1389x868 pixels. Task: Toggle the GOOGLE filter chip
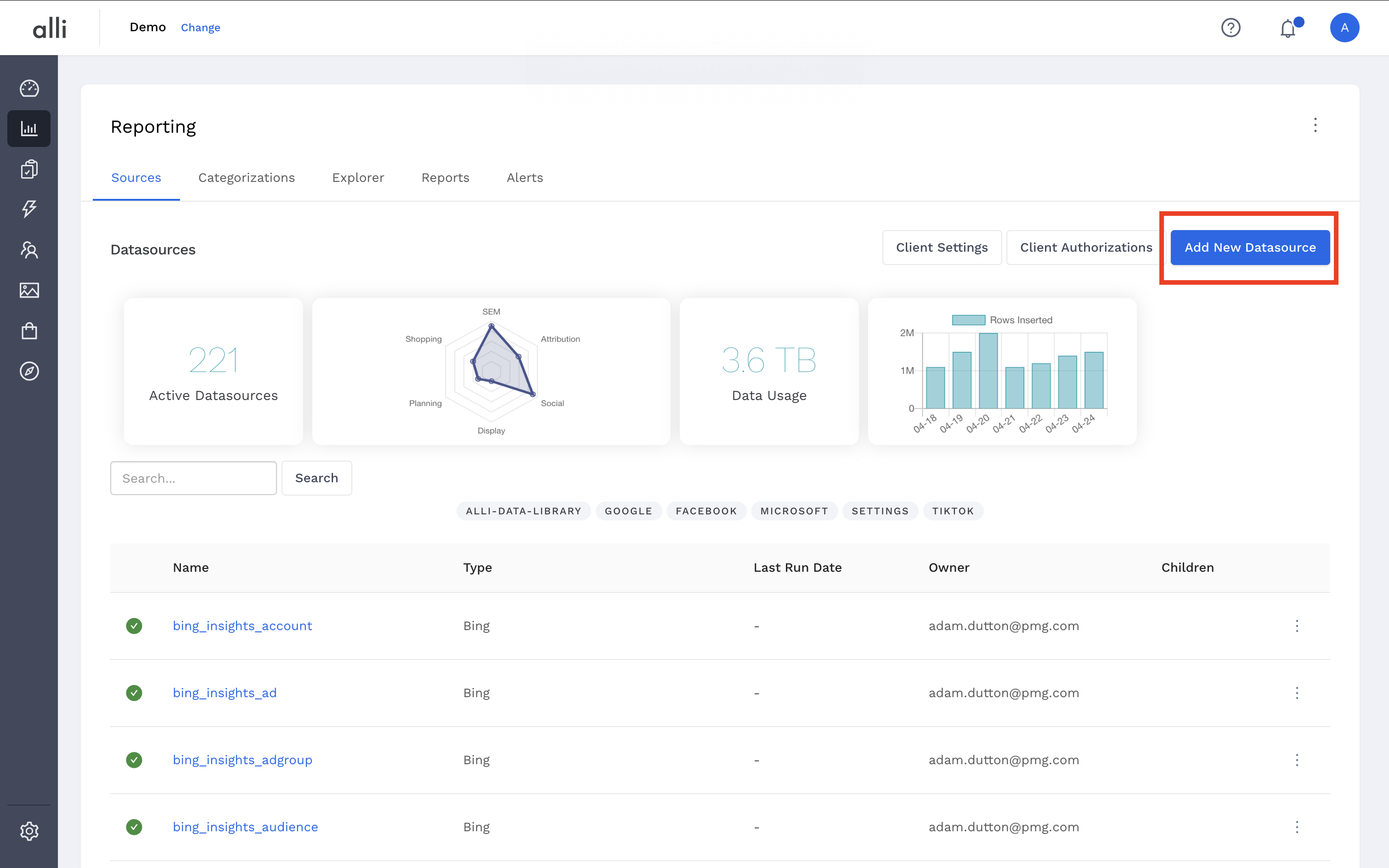pos(628,510)
